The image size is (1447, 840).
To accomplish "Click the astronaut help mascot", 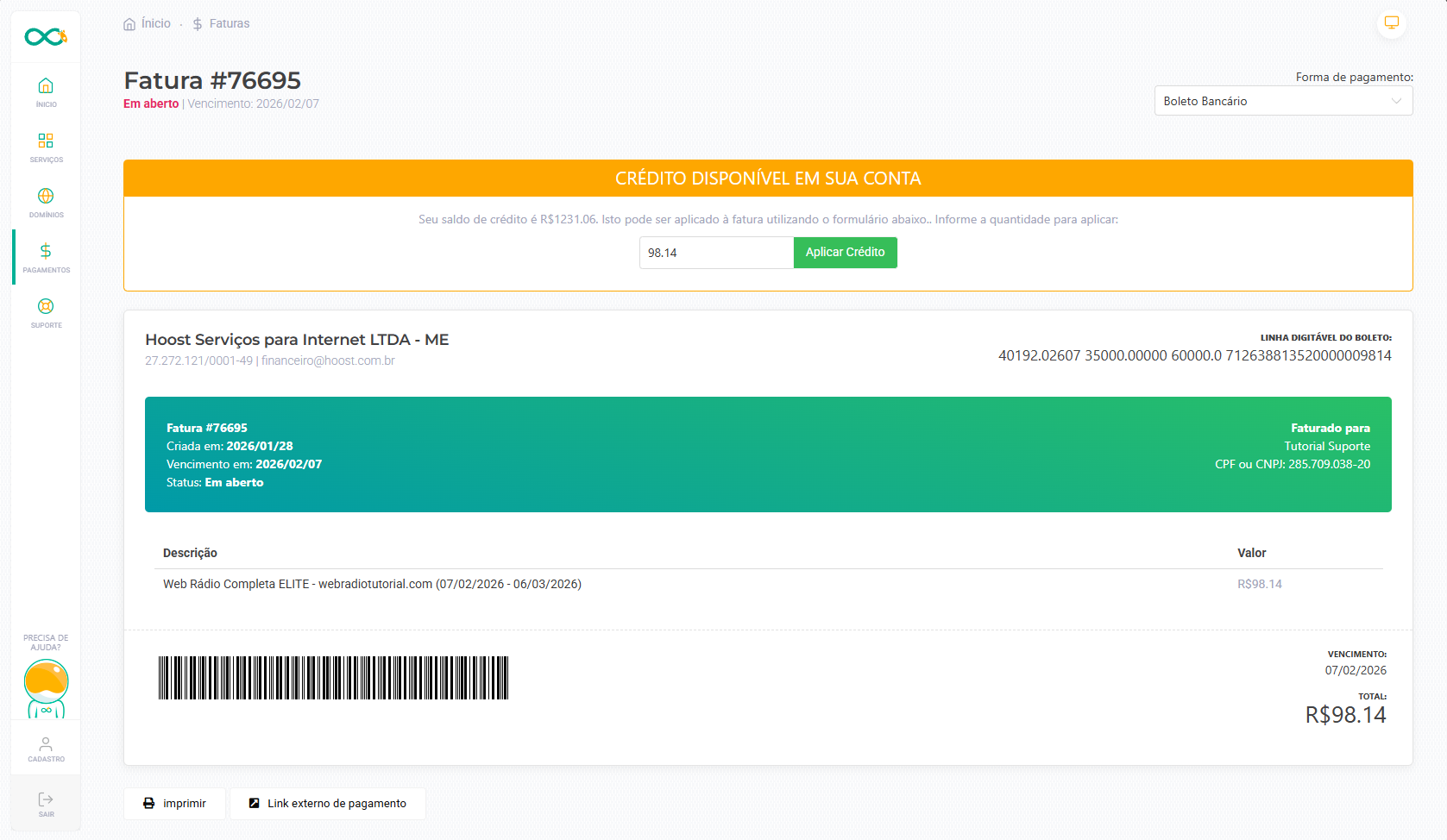I will pos(46,687).
